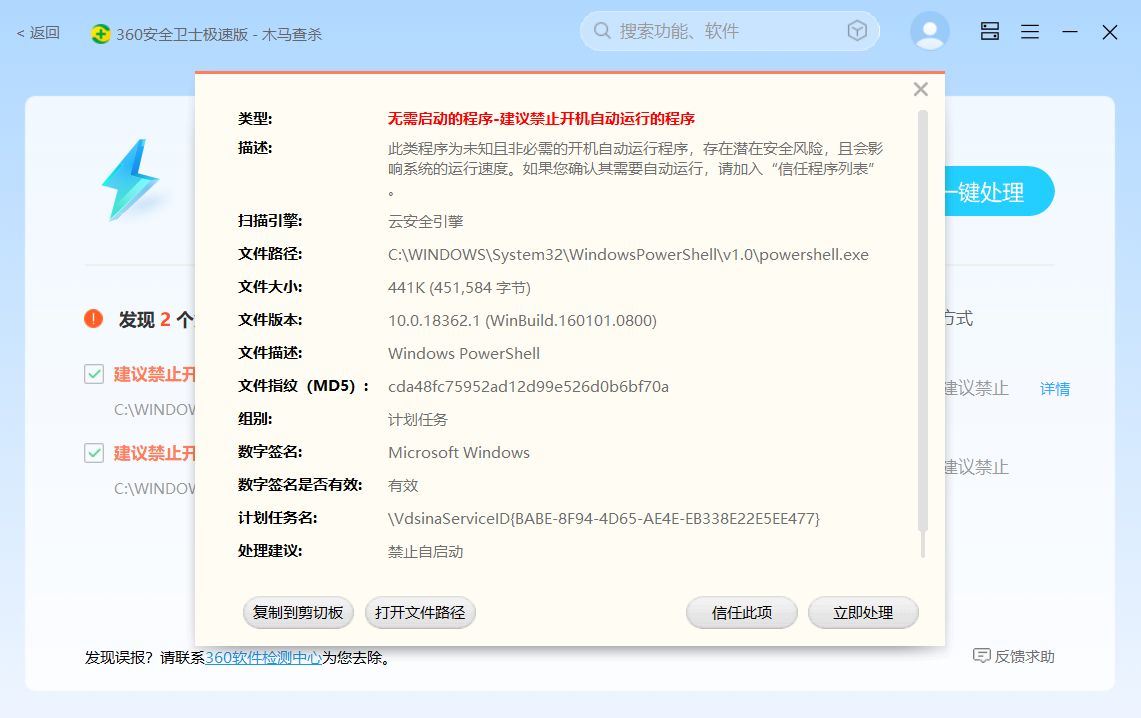Viewport: 1141px width, 718px height.
Task: Open the 360软件检测中心 link
Action: pyautogui.click(x=263, y=658)
